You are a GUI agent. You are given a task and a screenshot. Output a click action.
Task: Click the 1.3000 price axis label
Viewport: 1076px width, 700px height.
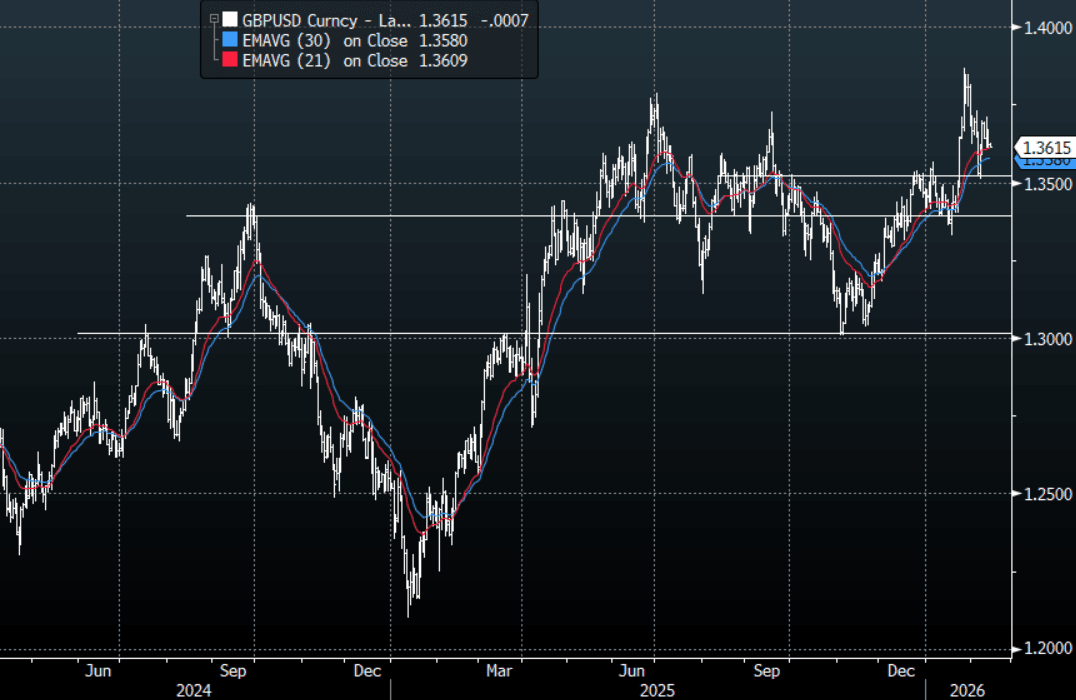pyautogui.click(x=1047, y=339)
